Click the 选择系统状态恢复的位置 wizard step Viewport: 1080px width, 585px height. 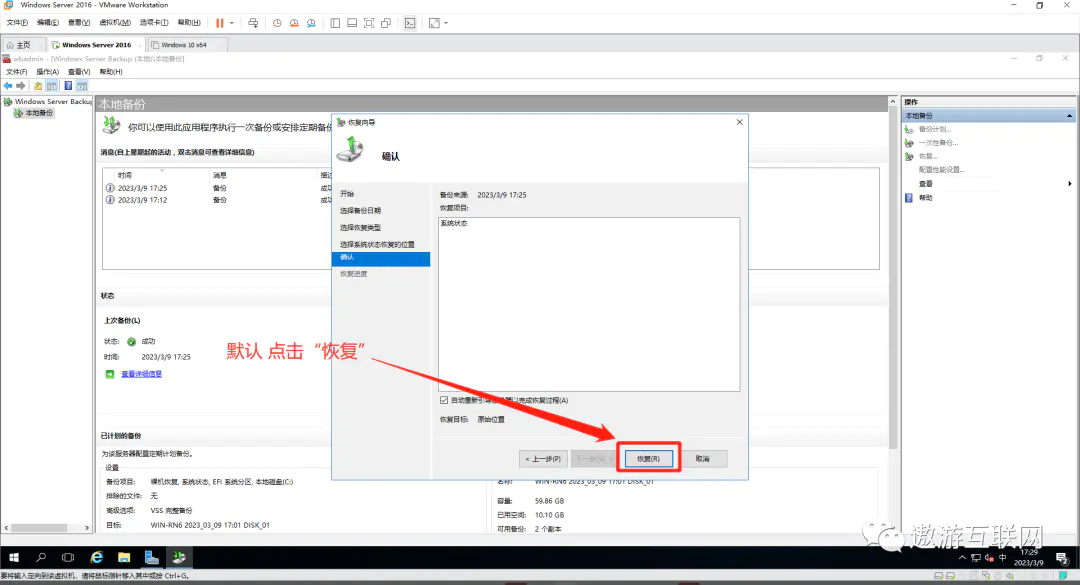(377, 244)
